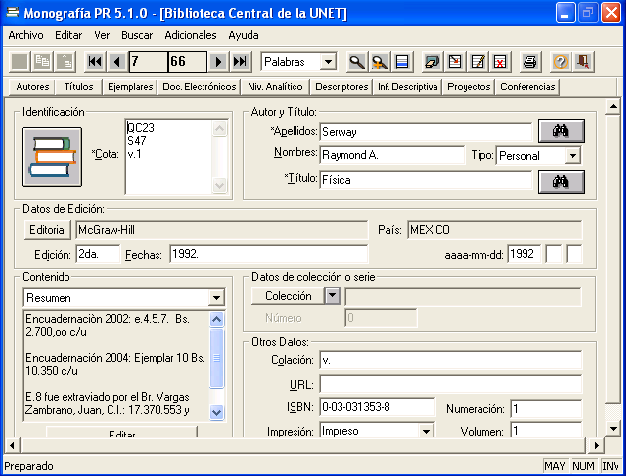
Task: Click the exit door icon
Action: click(583, 62)
